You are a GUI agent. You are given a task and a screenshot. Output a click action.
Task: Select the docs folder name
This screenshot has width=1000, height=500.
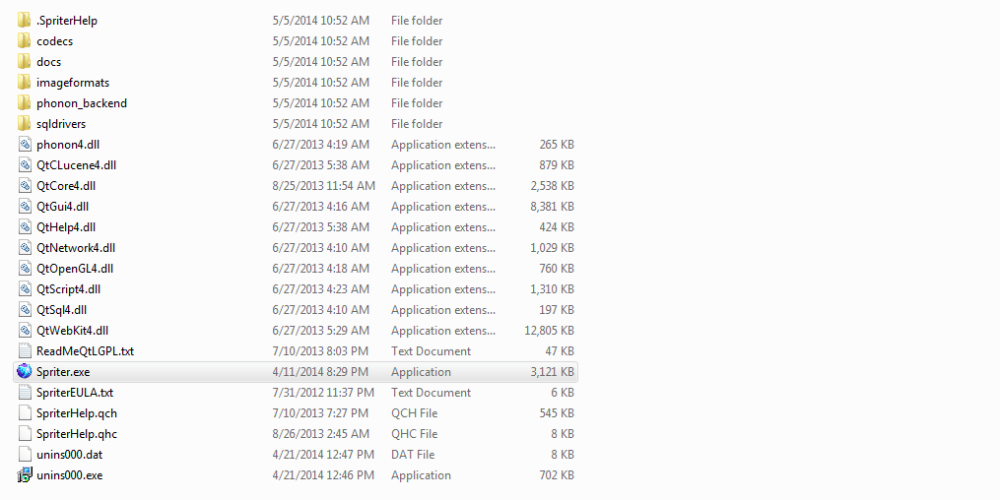point(49,62)
